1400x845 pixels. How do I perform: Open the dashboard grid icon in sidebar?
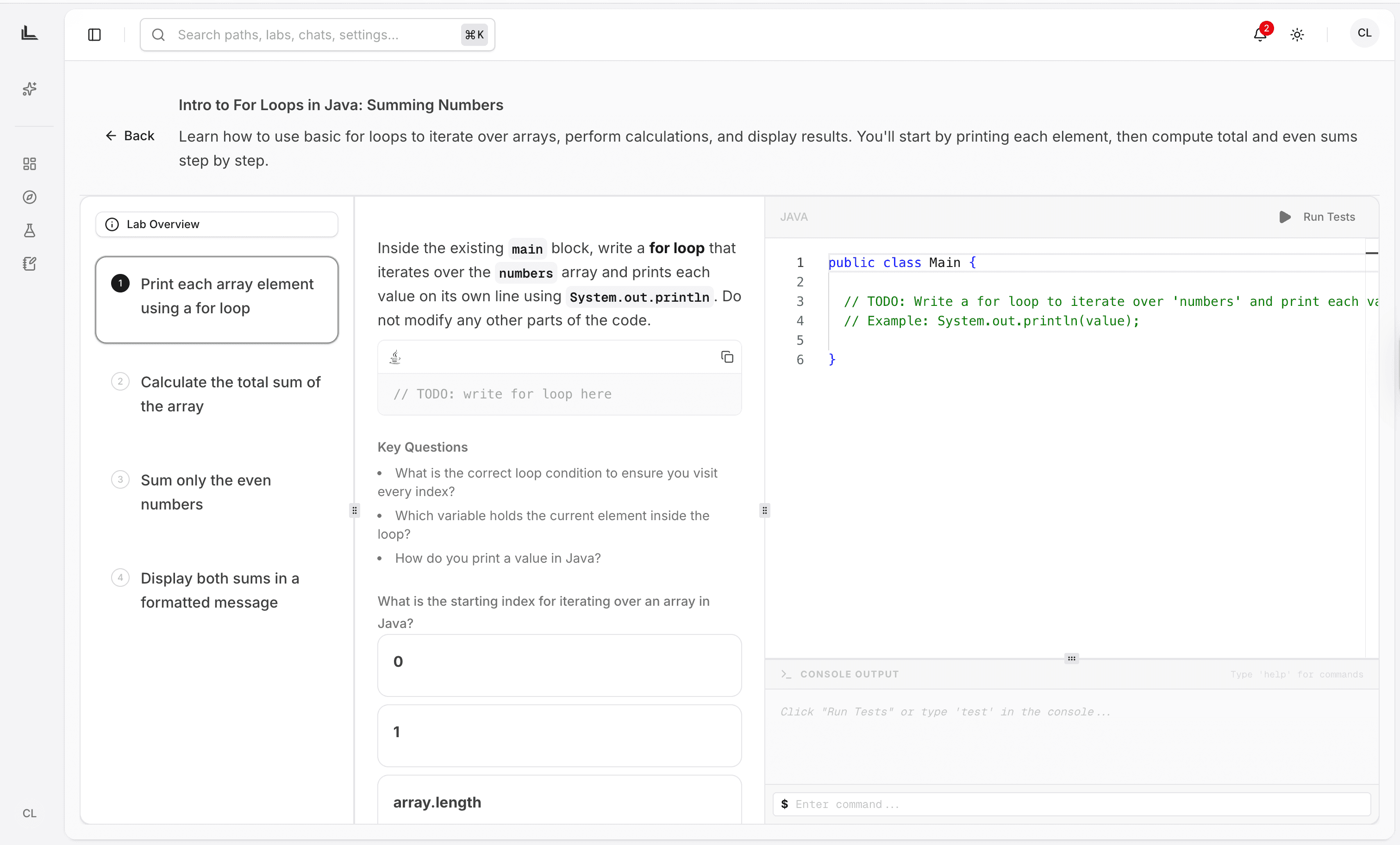30,164
